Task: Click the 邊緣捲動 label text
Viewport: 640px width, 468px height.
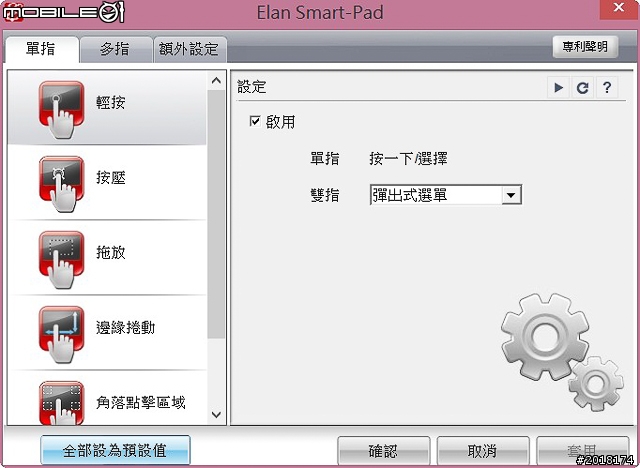Action: (126, 328)
